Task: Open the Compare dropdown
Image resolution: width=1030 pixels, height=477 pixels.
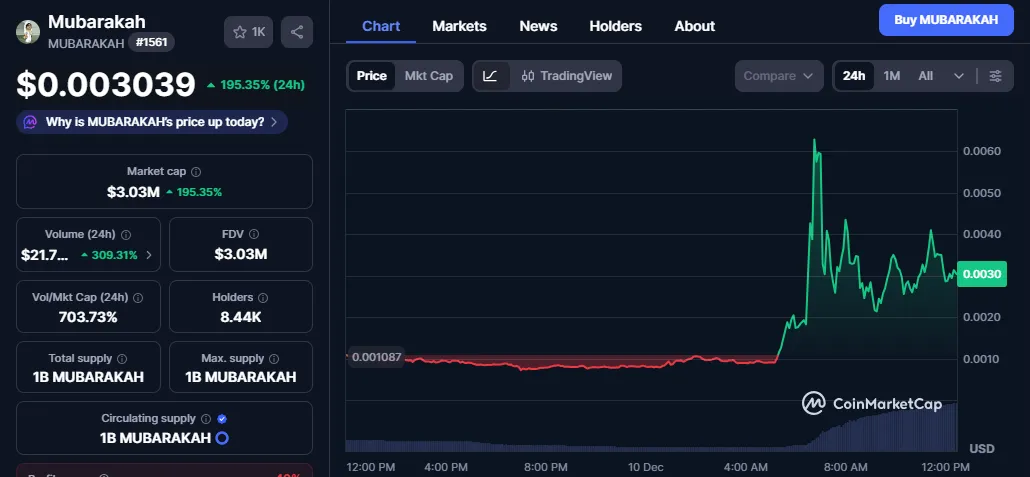Action: click(779, 76)
